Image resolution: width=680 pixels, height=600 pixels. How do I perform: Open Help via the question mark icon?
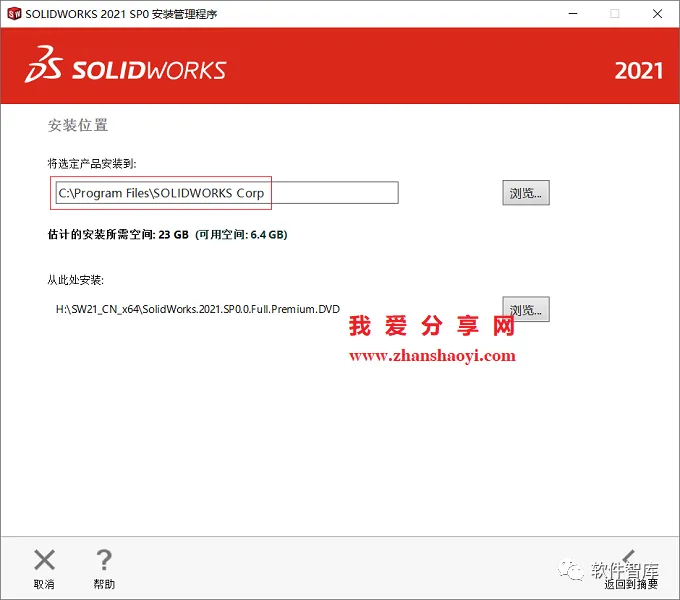coord(104,560)
